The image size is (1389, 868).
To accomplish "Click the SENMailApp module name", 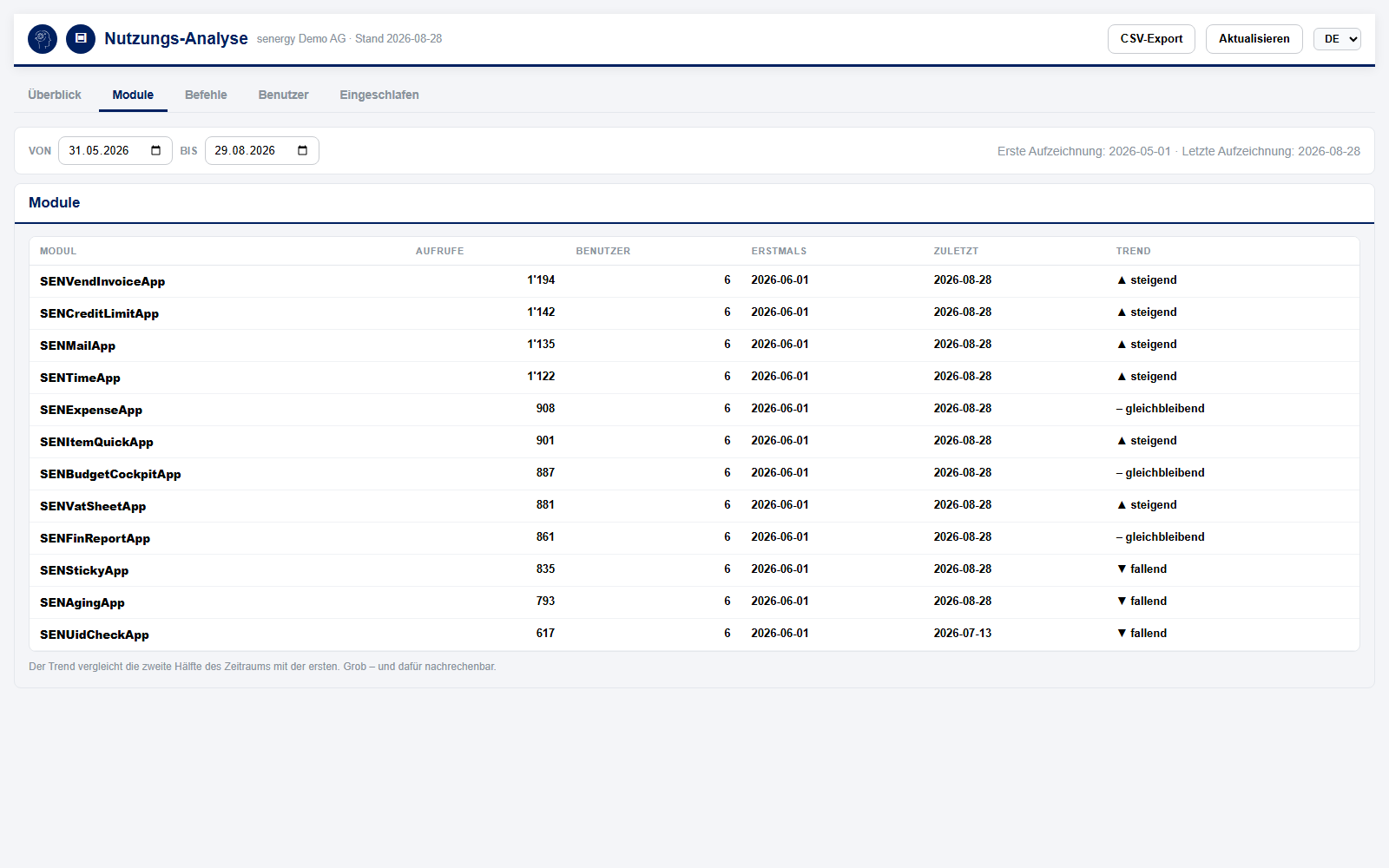I will [77, 345].
